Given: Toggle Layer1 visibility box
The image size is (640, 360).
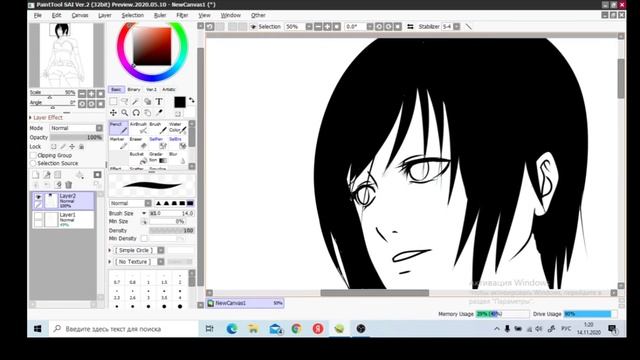Looking at the screenshot, I should click(38, 216).
